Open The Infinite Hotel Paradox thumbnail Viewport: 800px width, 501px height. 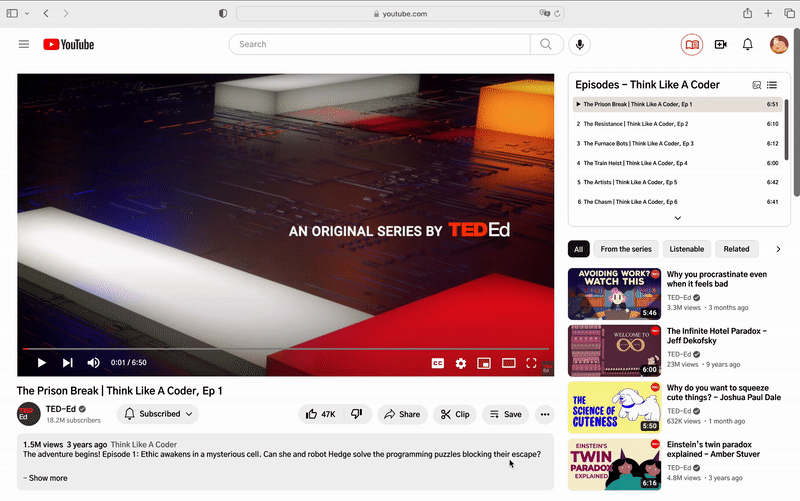614,350
